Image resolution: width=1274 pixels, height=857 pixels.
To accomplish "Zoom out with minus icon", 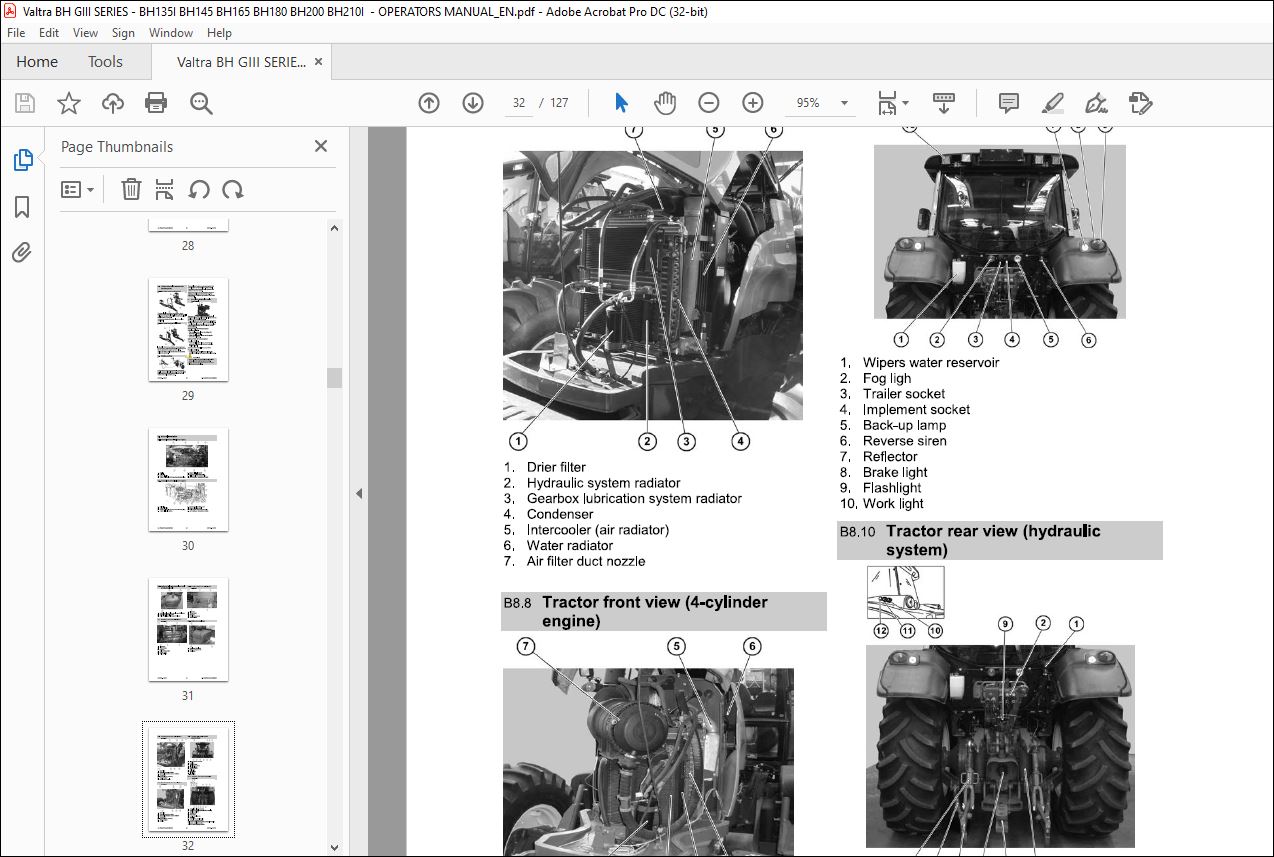I will coord(709,103).
